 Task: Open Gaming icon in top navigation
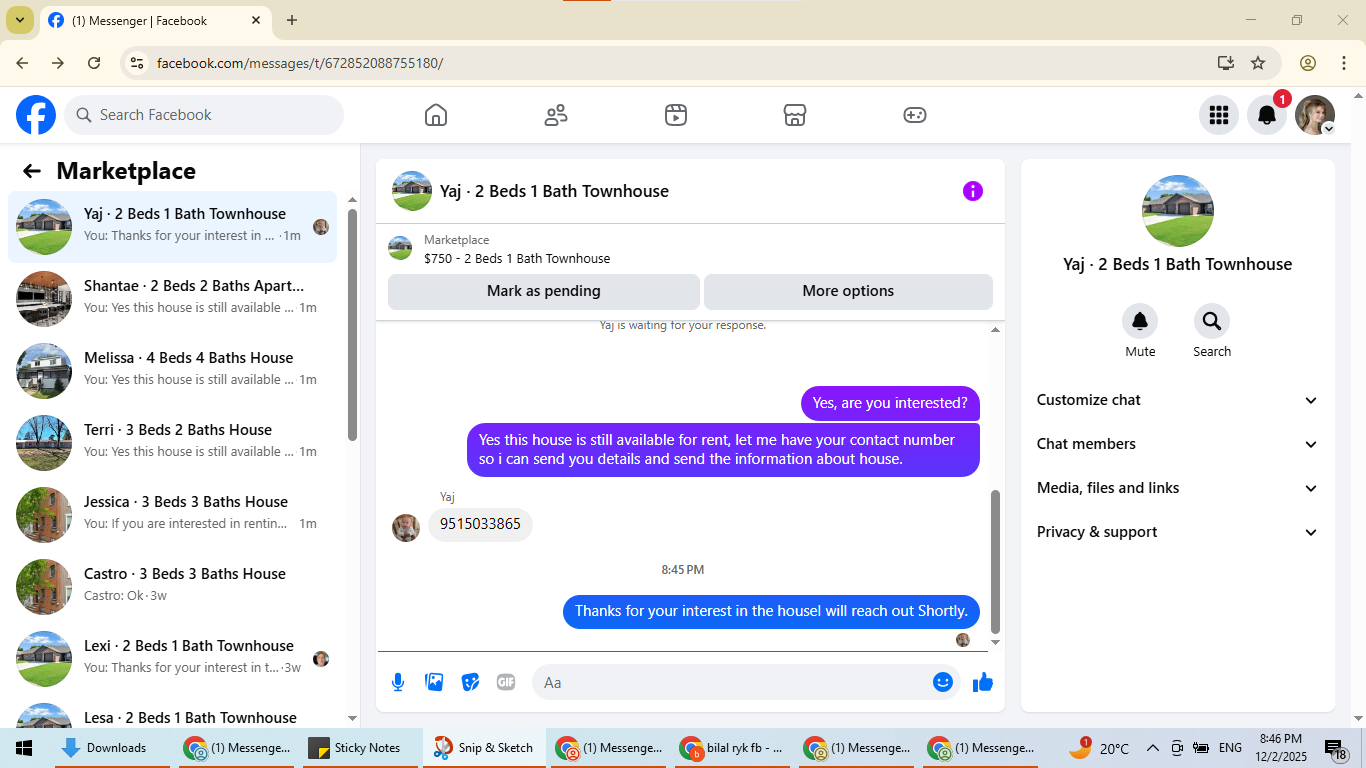[915, 115]
